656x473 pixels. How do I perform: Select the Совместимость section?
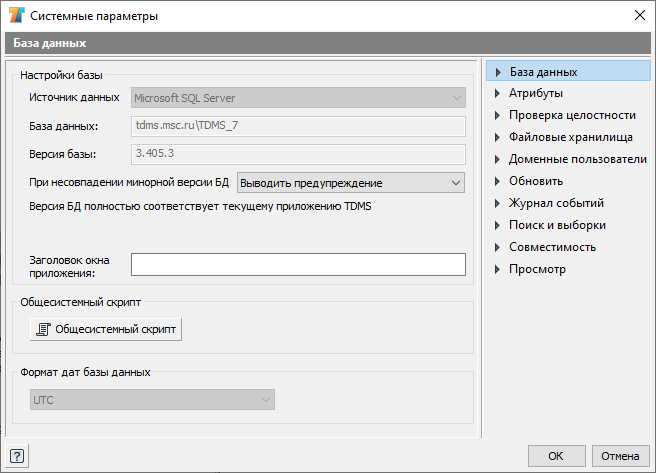coord(552,247)
